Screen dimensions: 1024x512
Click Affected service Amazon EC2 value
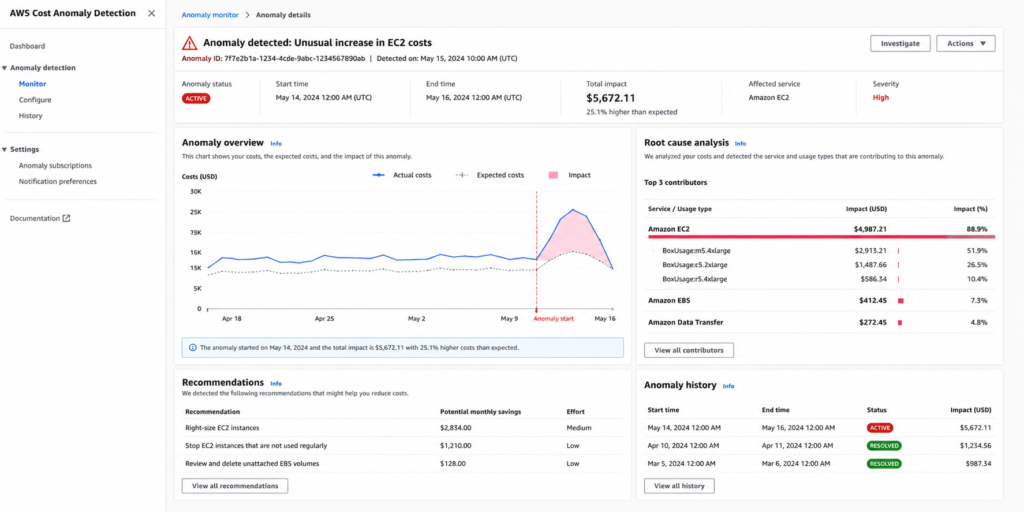(x=769, y=97)
